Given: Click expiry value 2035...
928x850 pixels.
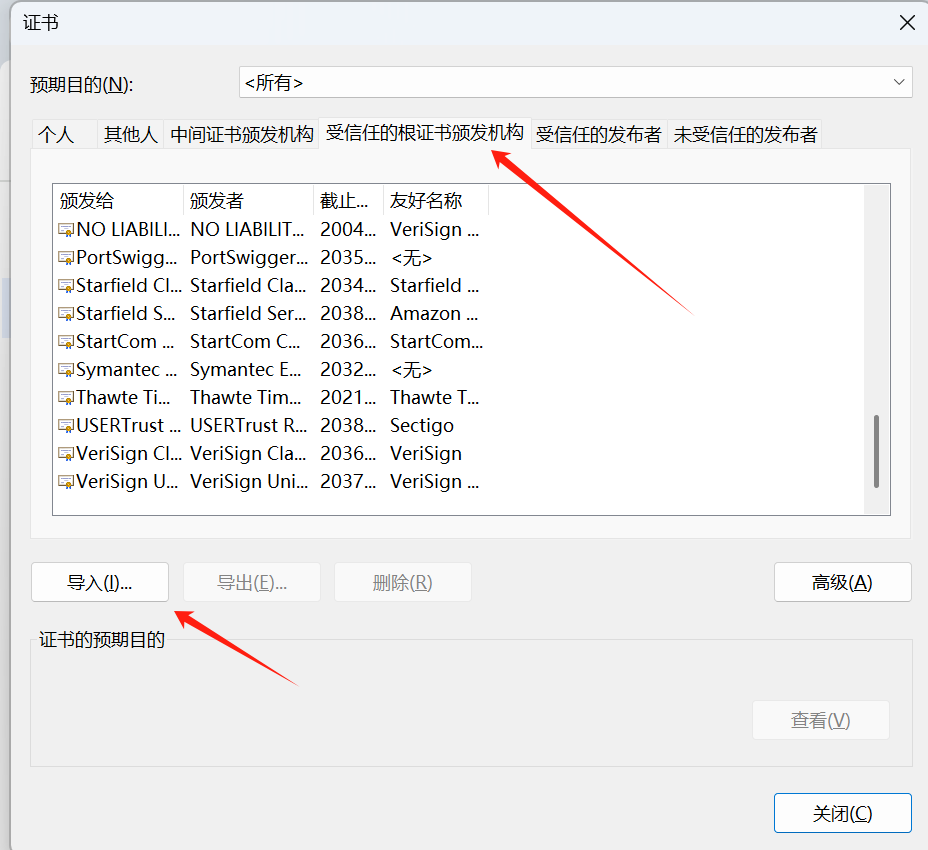Looking at the screenshot, I should [348, 257].
